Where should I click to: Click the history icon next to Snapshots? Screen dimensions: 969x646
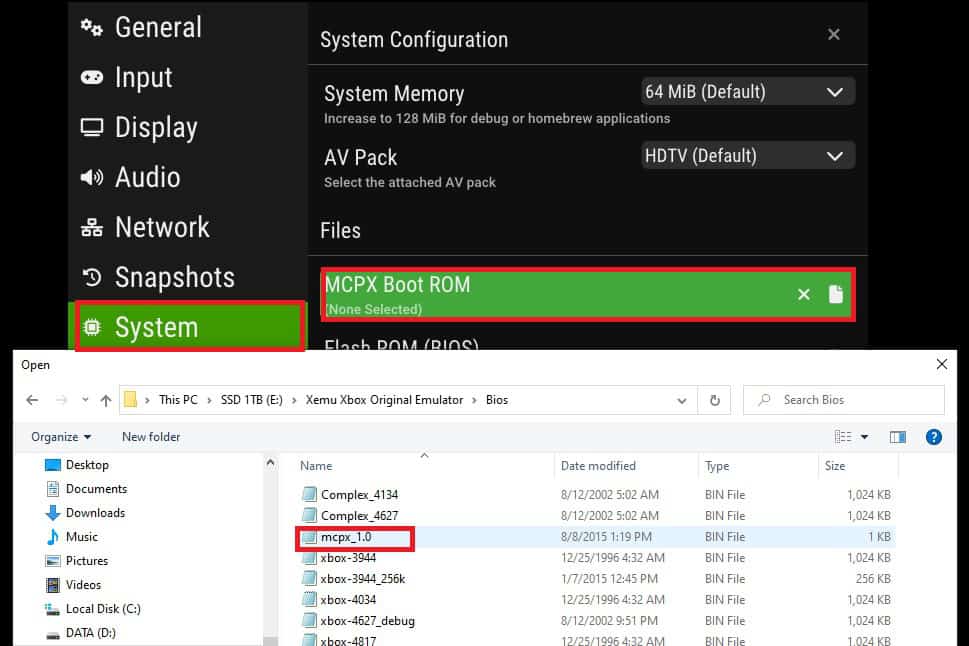[91, 278]
